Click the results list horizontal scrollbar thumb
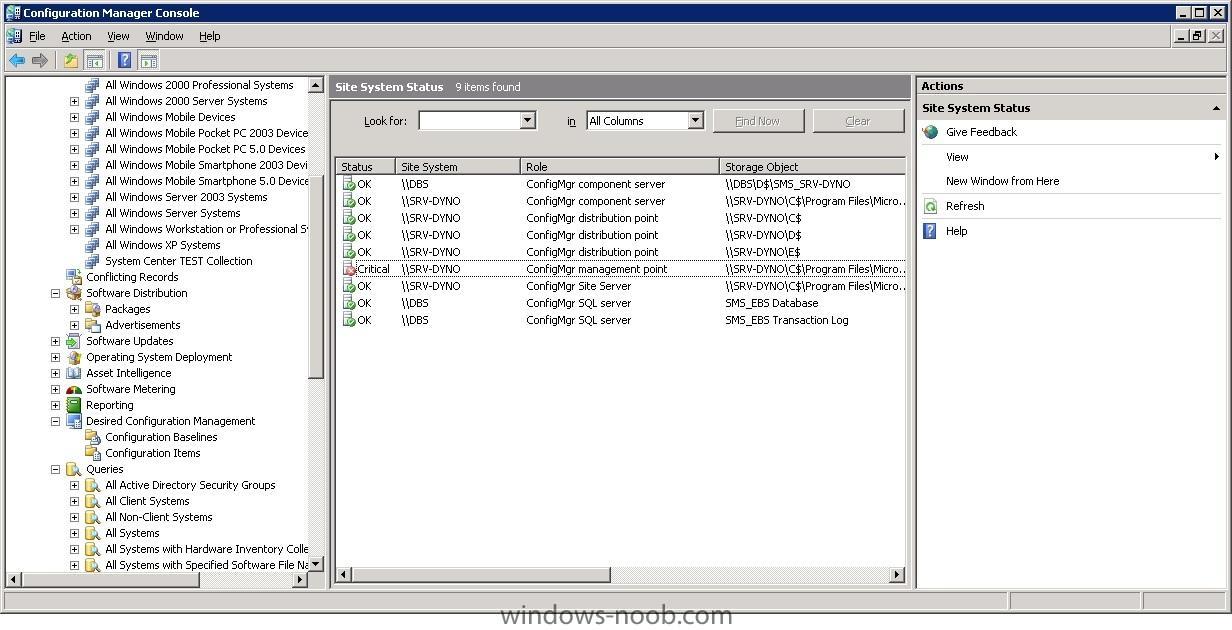This screenshot has height=630, width=1232. pos(481,574)
